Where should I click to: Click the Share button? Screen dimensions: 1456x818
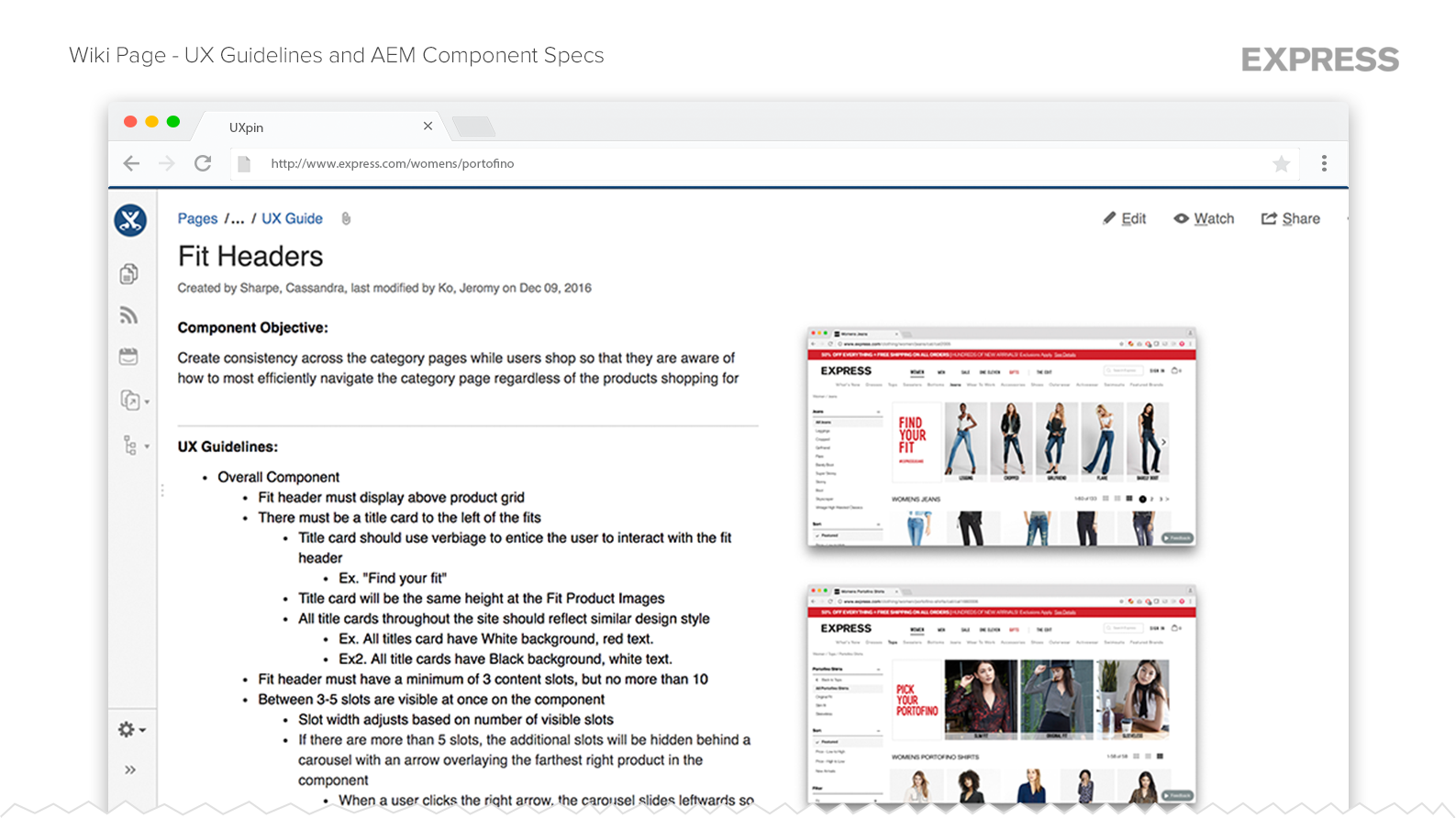1291,218
